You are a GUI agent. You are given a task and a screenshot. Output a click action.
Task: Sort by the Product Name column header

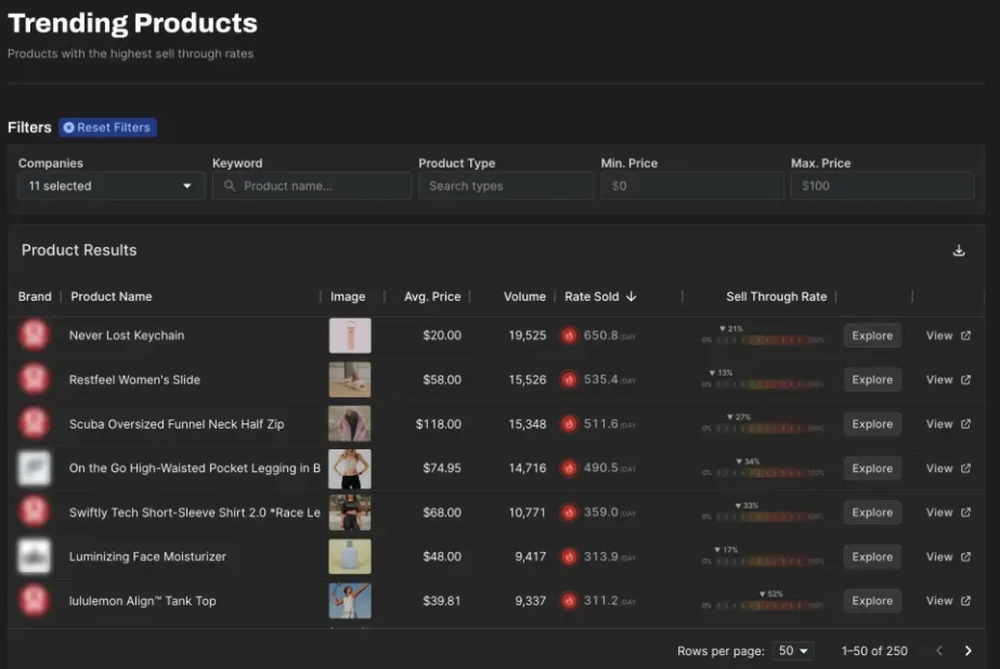coord(111,297)
